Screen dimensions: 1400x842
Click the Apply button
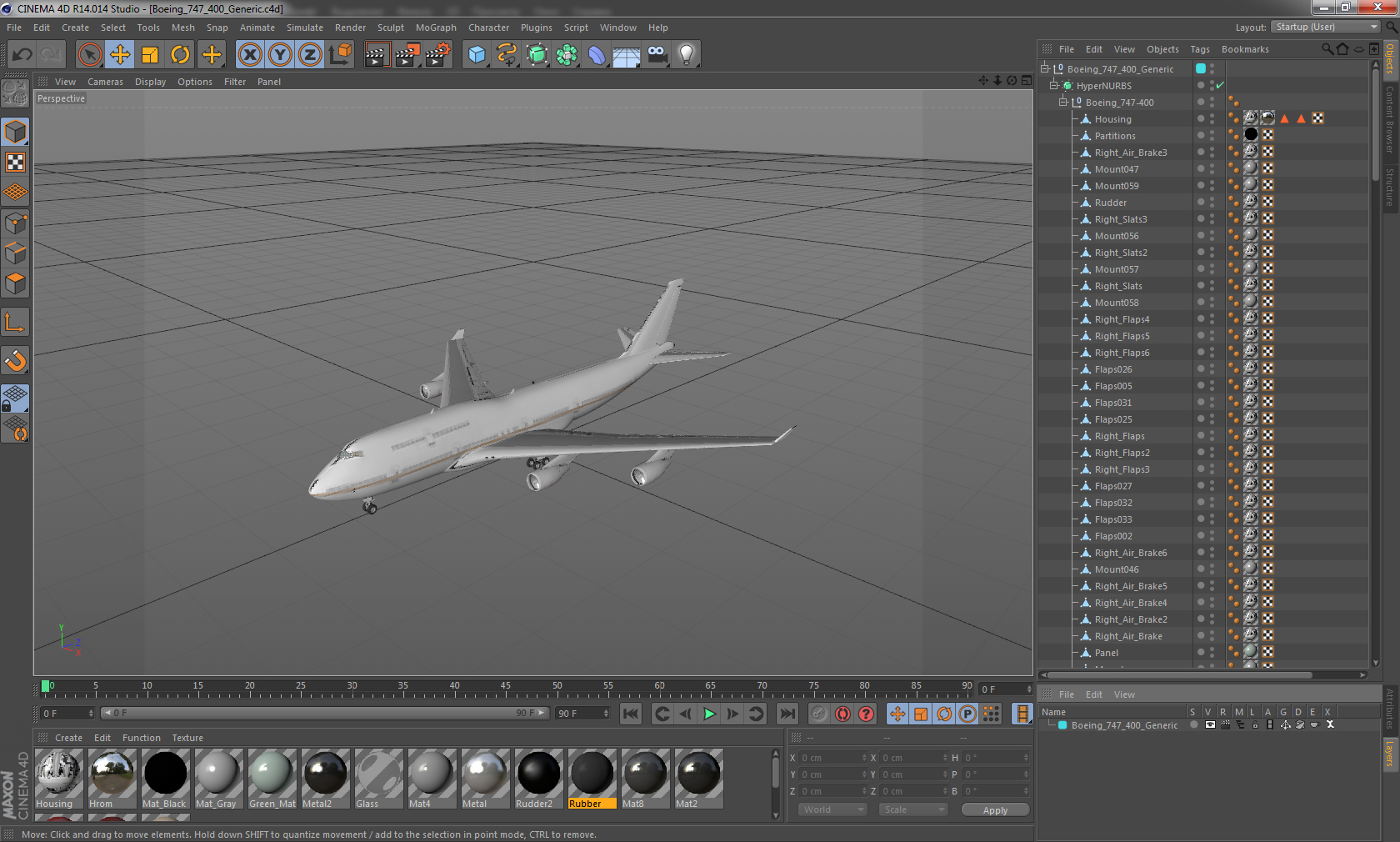[995, 810]
